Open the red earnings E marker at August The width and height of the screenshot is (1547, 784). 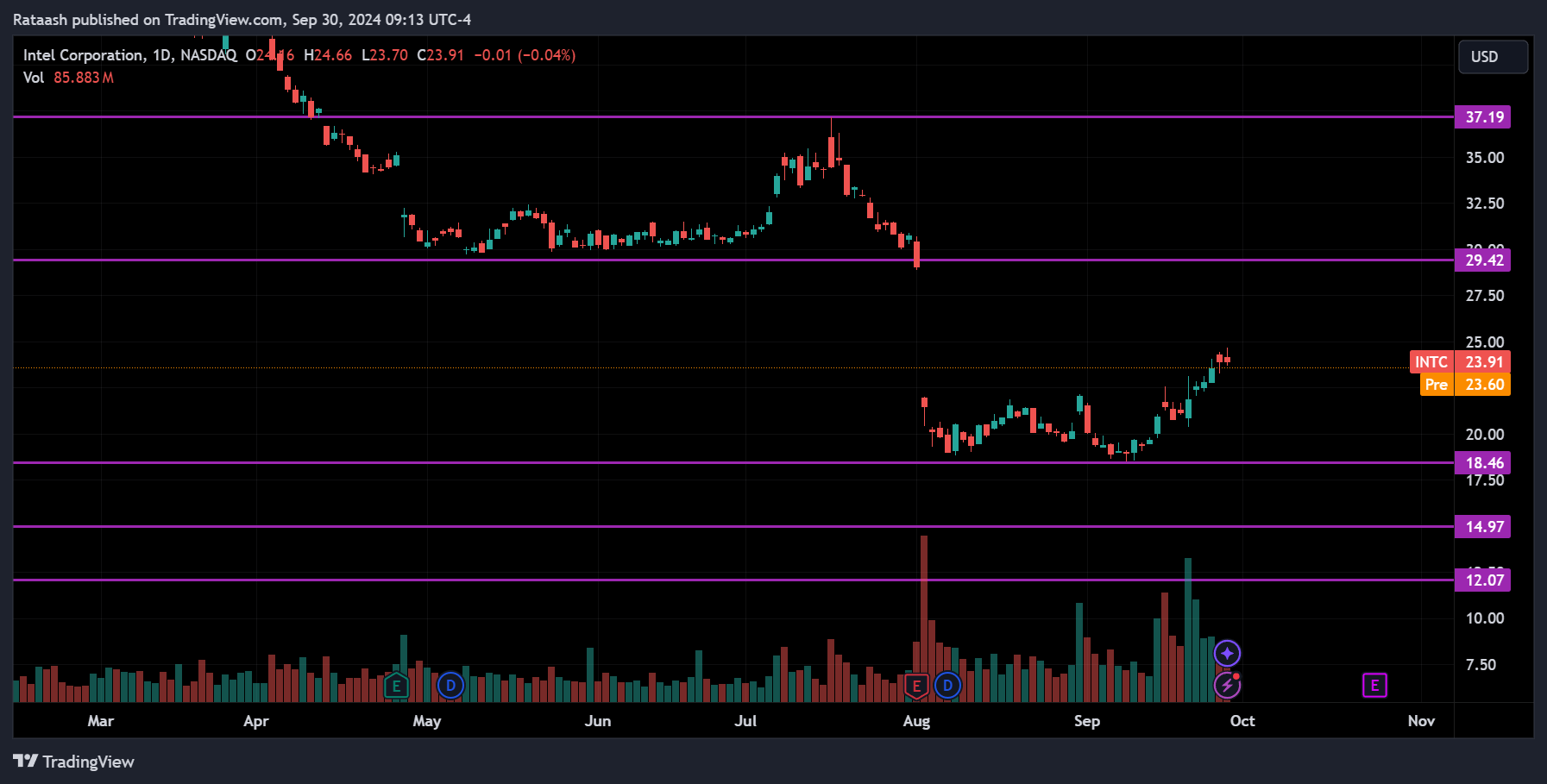[x=916, y=687]
